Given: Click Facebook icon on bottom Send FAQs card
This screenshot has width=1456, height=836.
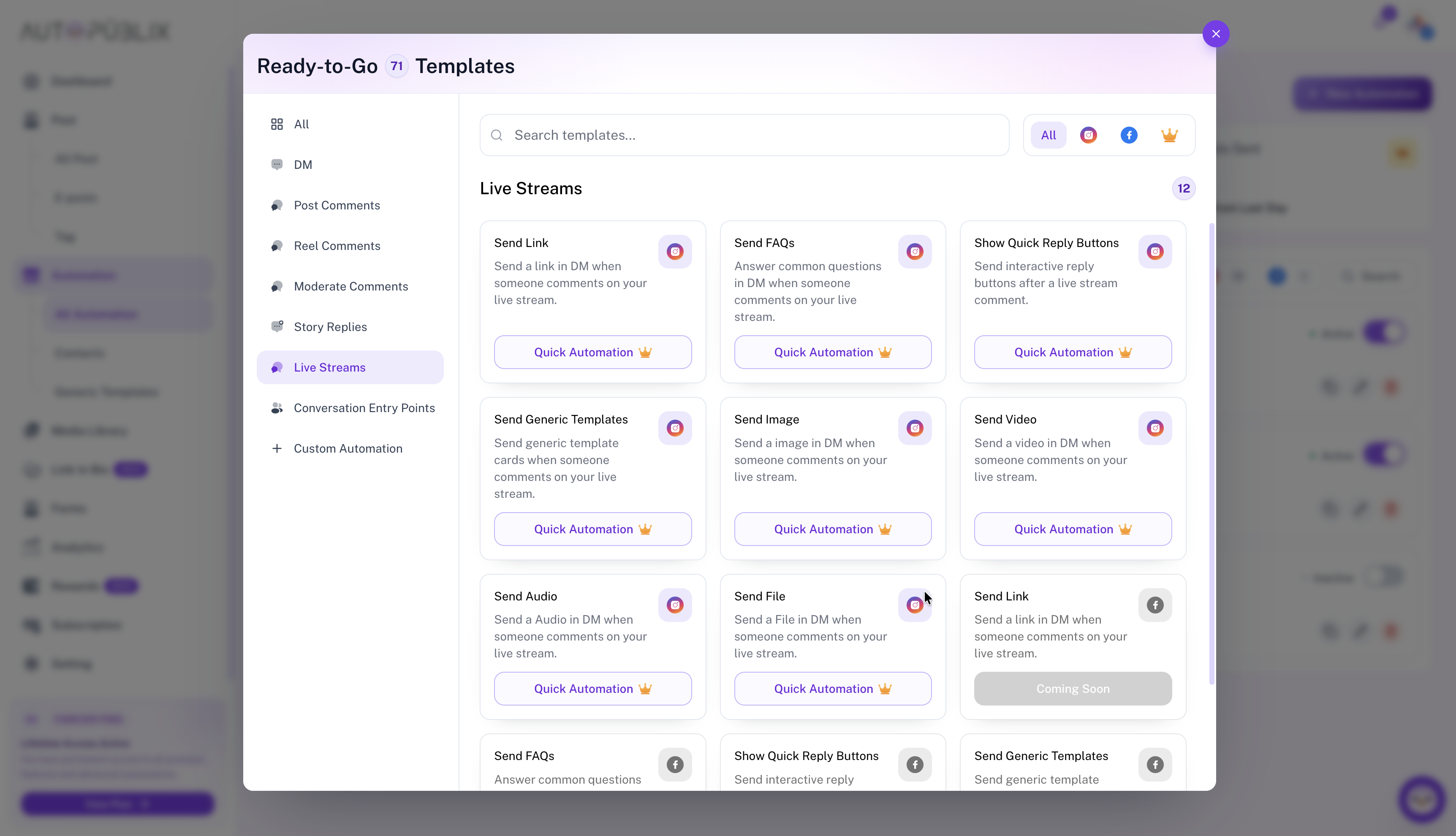Looking at the screenshot, I should 675,765.
